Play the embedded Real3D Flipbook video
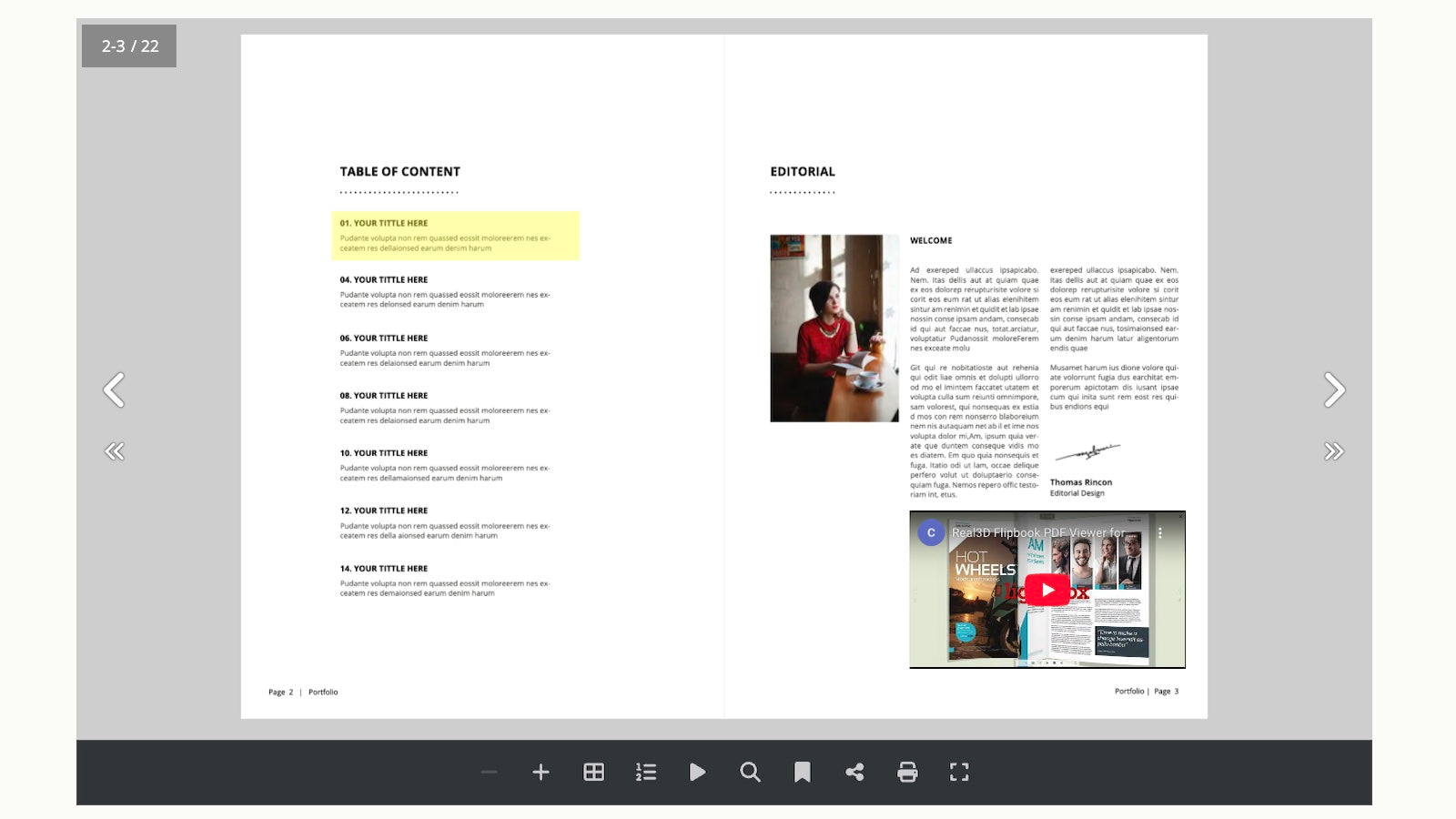Viewport: 1456px width, 819px height. (1047, 589)
